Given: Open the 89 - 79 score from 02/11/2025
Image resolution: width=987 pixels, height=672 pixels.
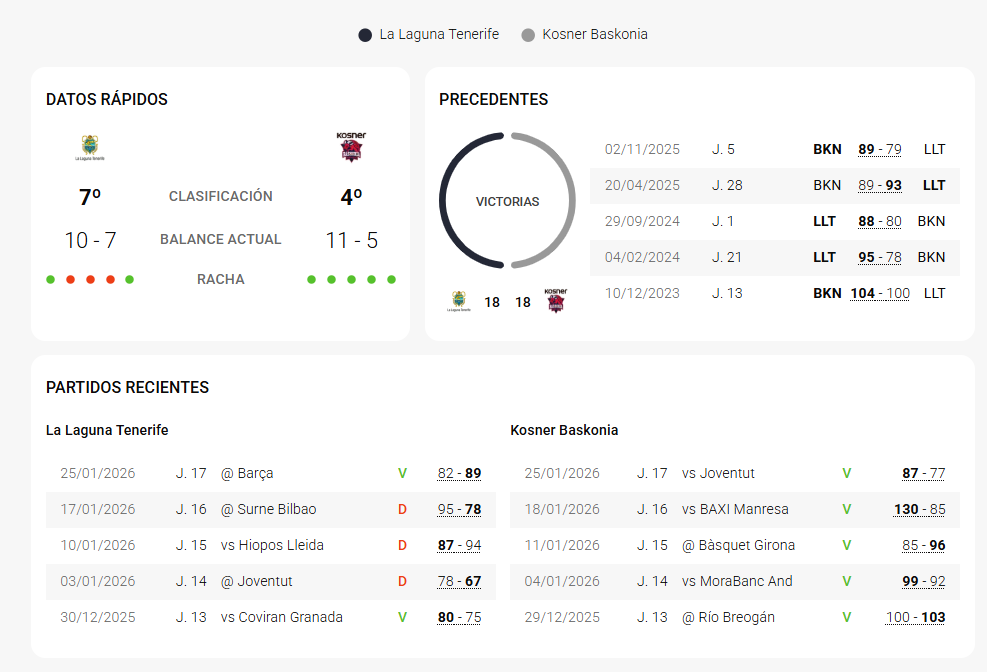Looking at the screenshot, I should pos(879,149).
